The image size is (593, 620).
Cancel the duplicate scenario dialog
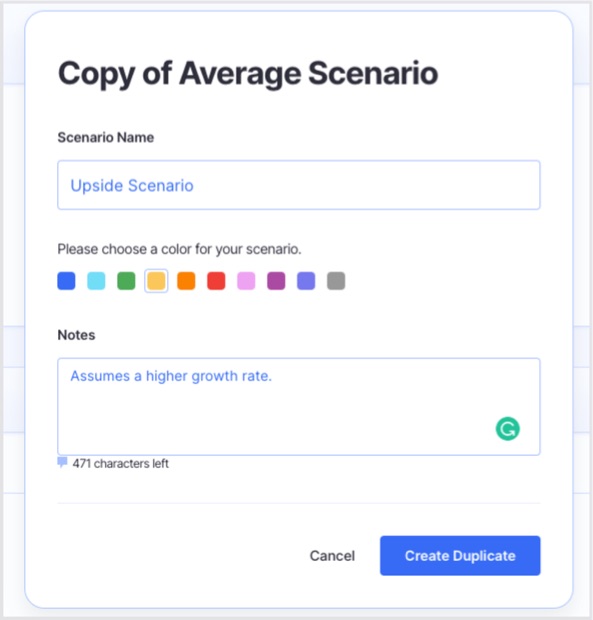click(x=332, y=556)
